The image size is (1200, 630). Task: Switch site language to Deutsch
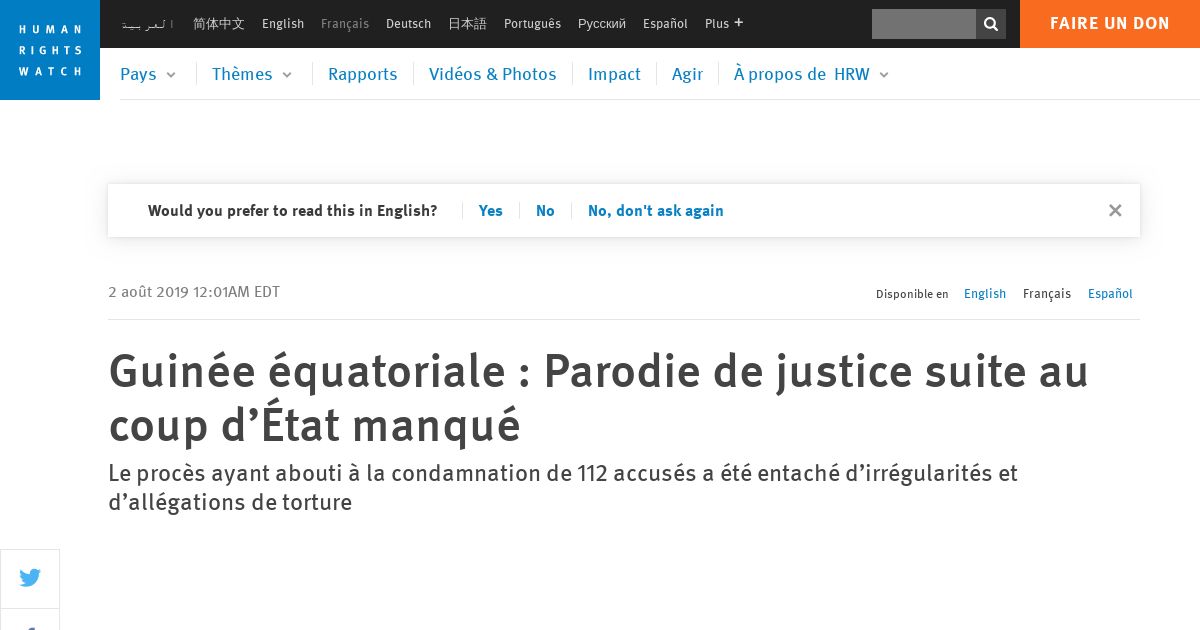pos(408,24)
